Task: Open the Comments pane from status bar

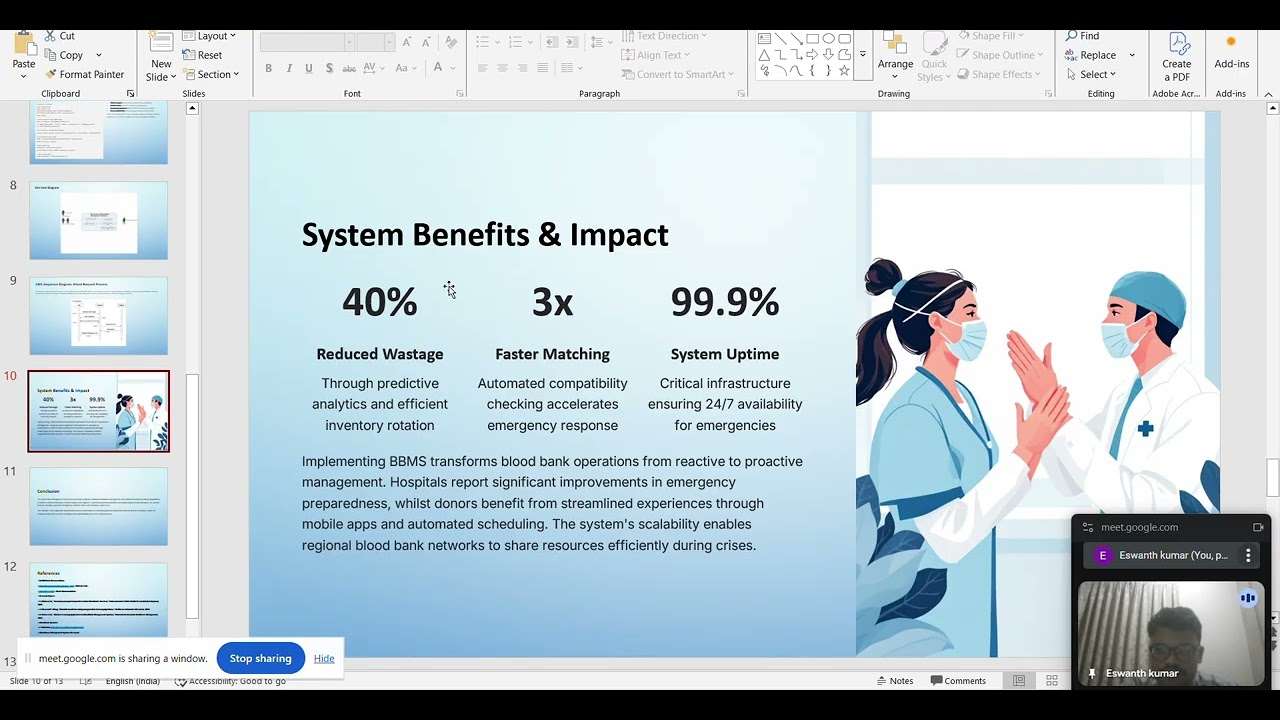Action: click(x=958, y=681)
